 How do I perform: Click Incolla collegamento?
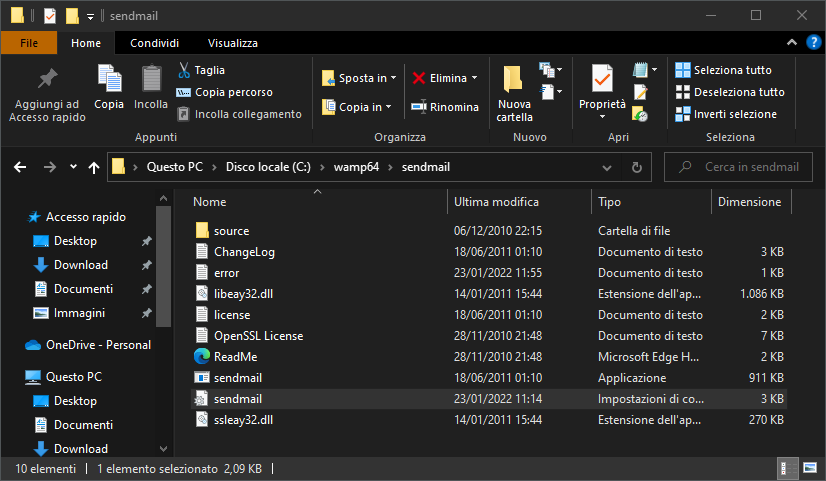(x=239, y=114)
